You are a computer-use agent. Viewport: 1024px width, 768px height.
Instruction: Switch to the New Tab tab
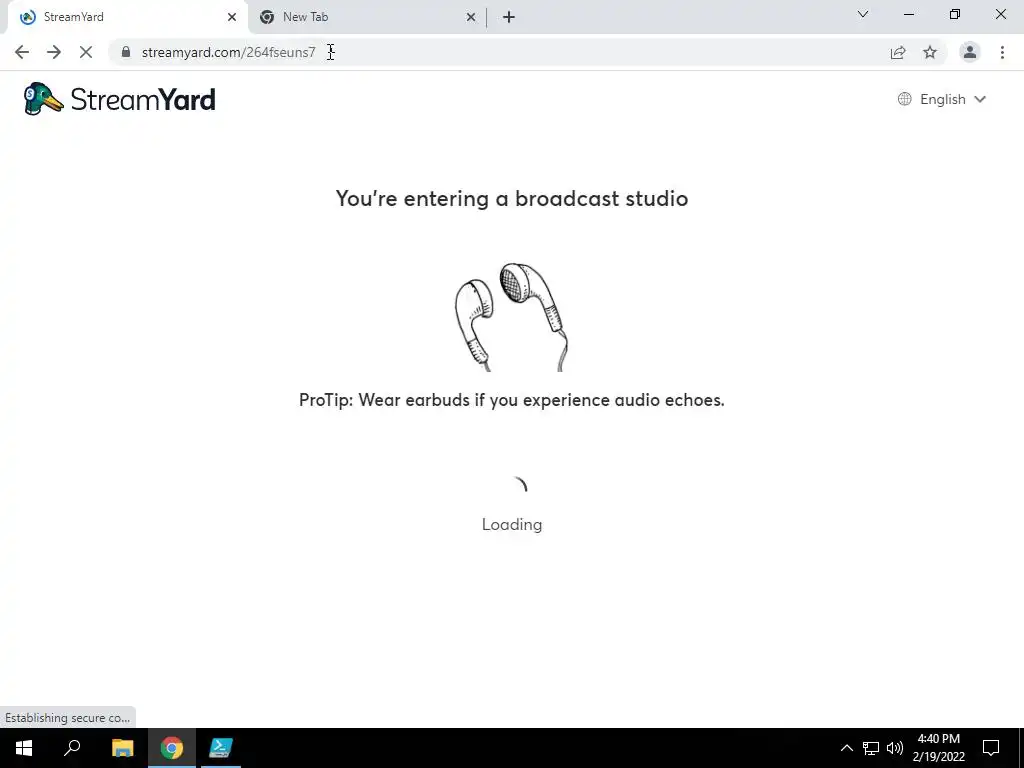(x=366, y=17)
